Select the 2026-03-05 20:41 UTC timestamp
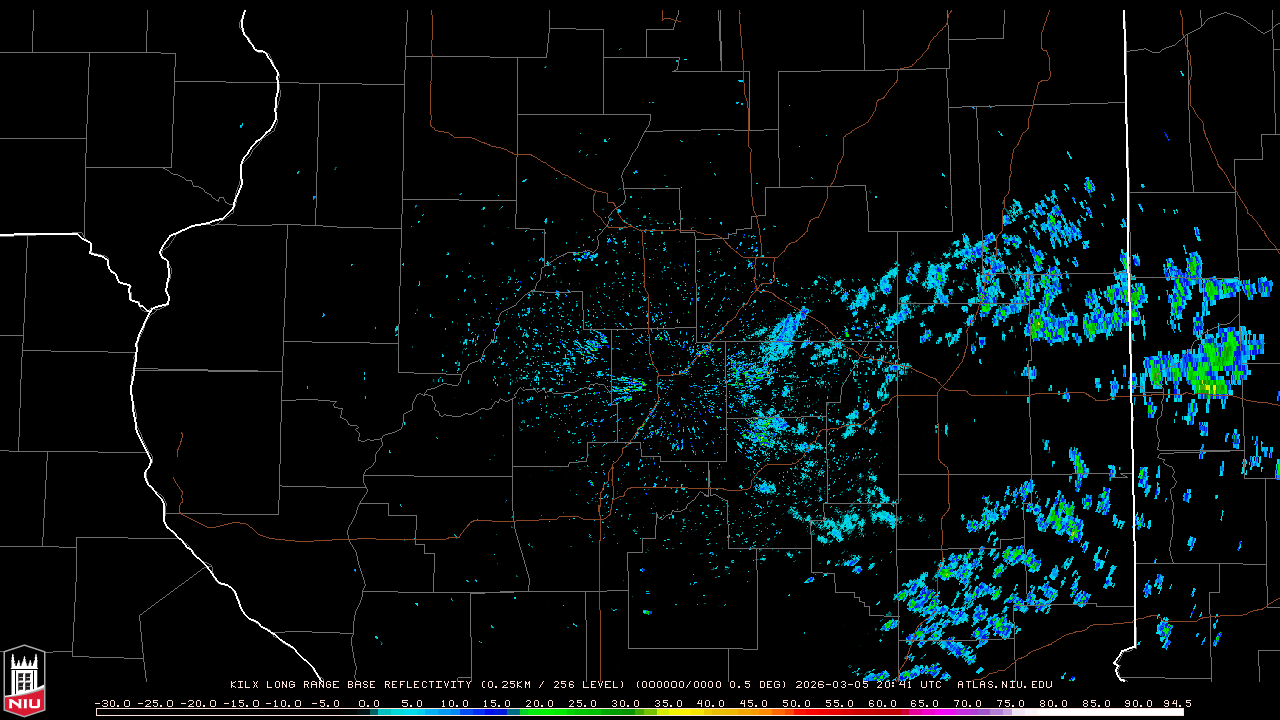 pyautogui.click(x=868, y=685)
